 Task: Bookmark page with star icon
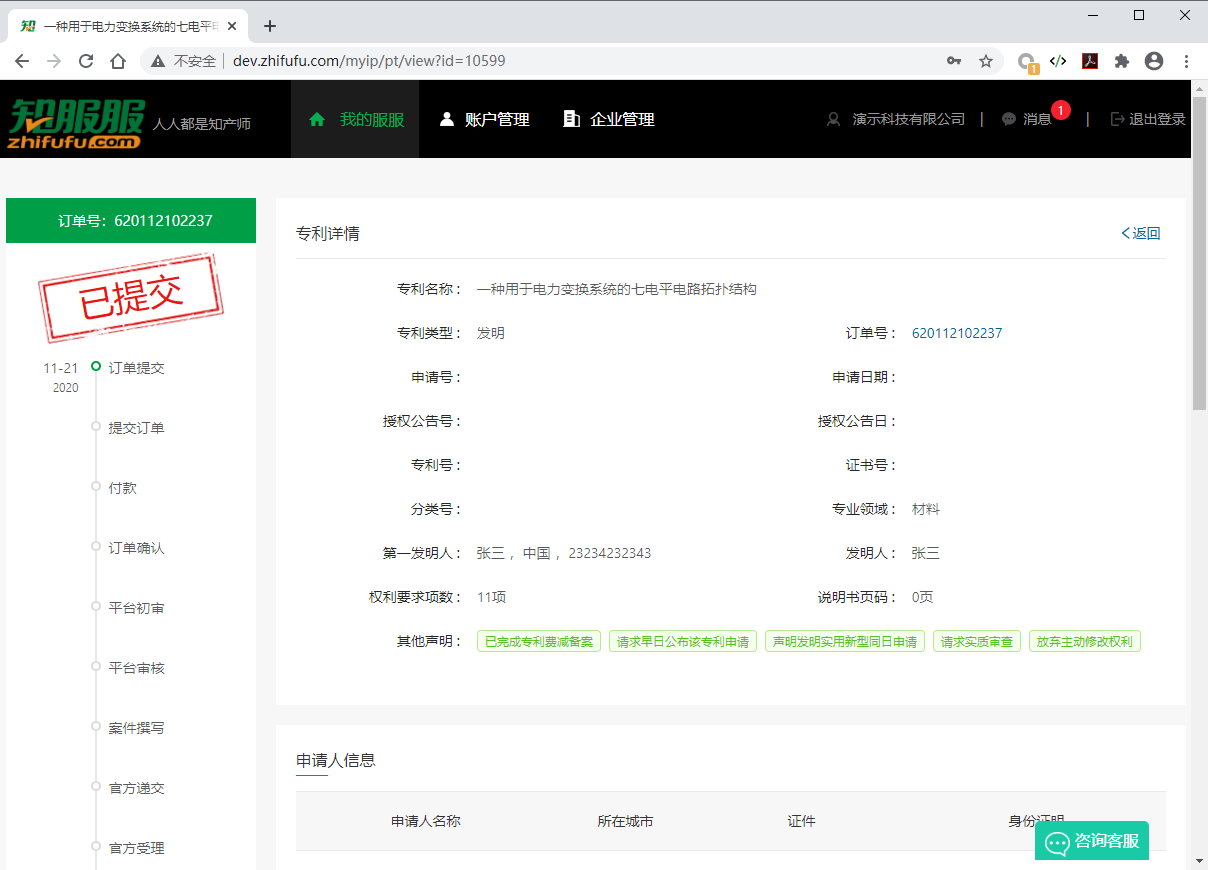986,61
